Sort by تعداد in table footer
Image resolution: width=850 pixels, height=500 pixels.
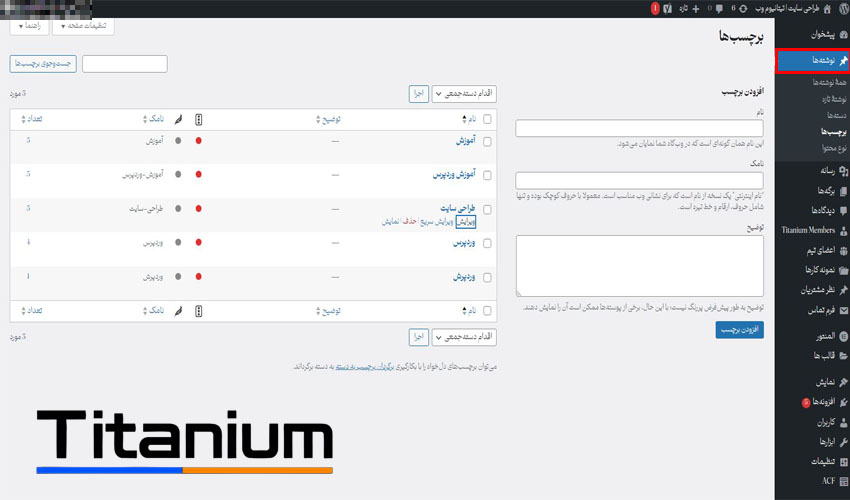[x=32, y=310]
